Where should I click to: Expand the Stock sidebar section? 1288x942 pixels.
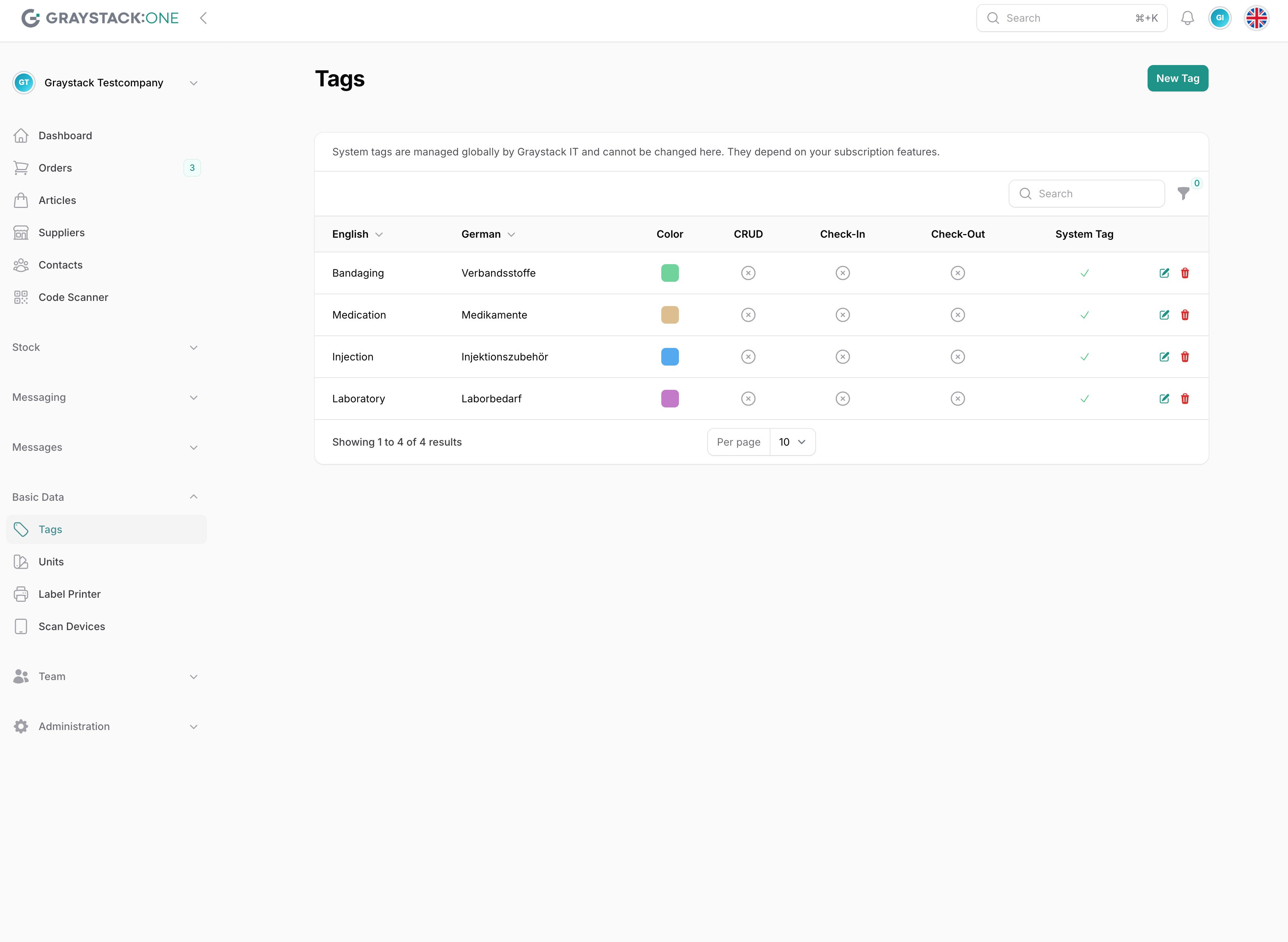point(105,347)
